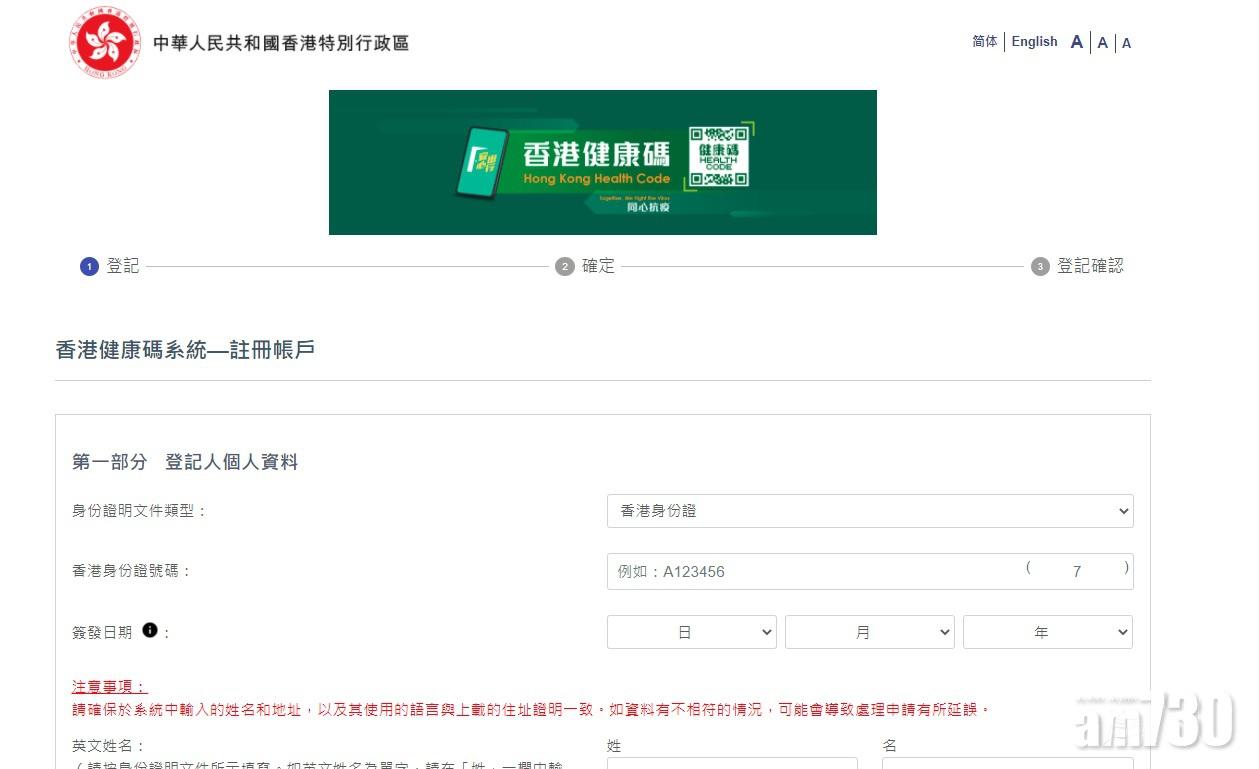
Task: Click the phone graphic in the banner
Action: (x=481, y=160)
